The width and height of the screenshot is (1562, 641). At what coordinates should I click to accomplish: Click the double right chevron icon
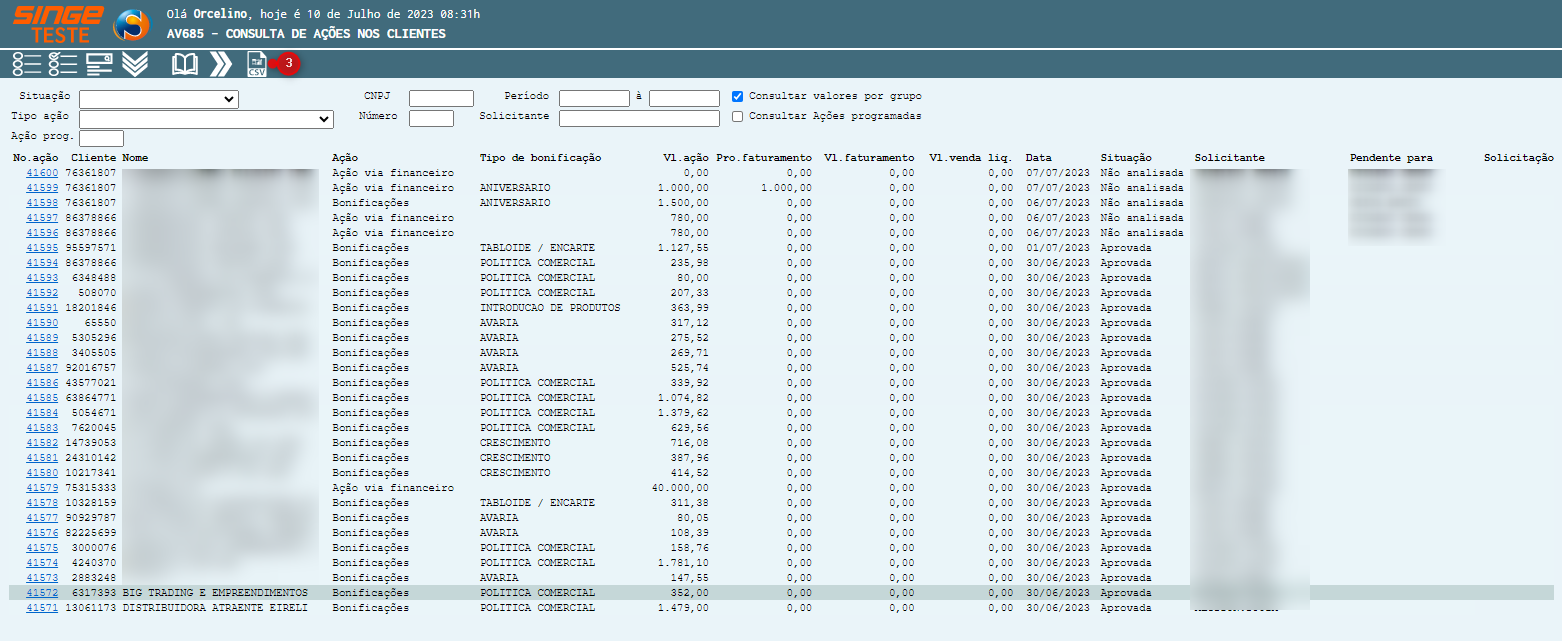click(x=220, y=64)
